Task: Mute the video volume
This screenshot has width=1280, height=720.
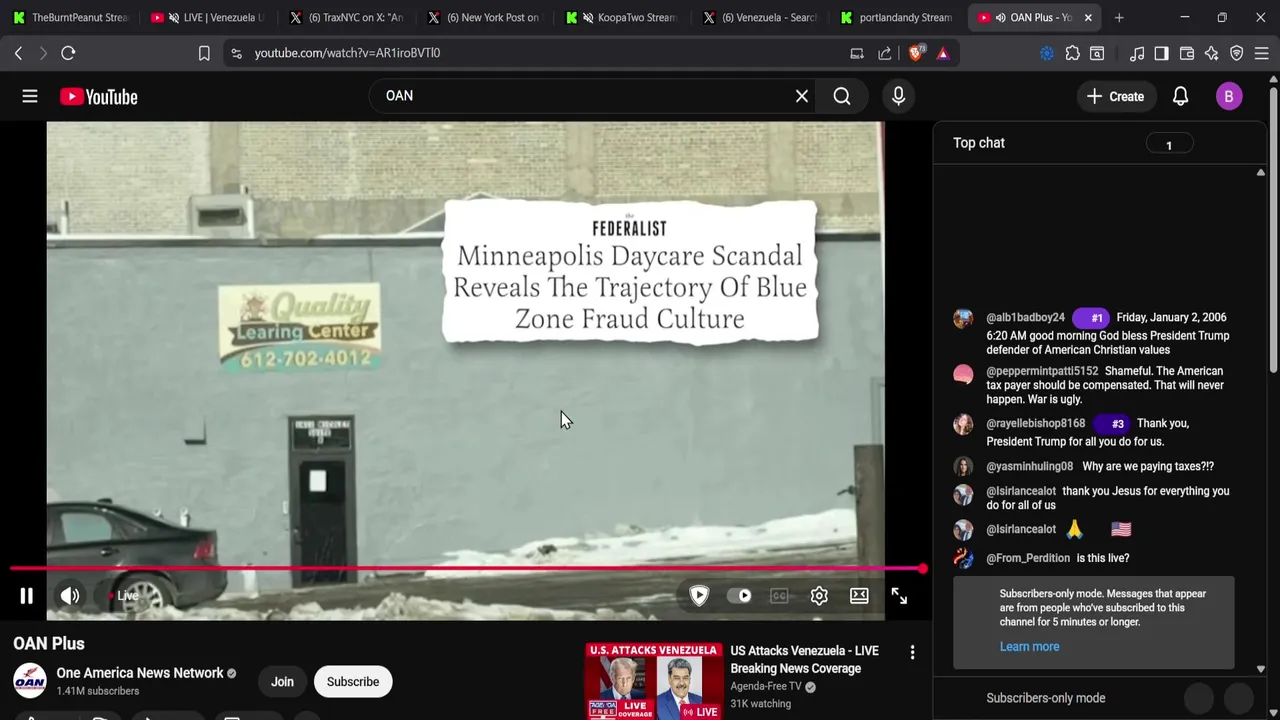Action: pos(70,596)
